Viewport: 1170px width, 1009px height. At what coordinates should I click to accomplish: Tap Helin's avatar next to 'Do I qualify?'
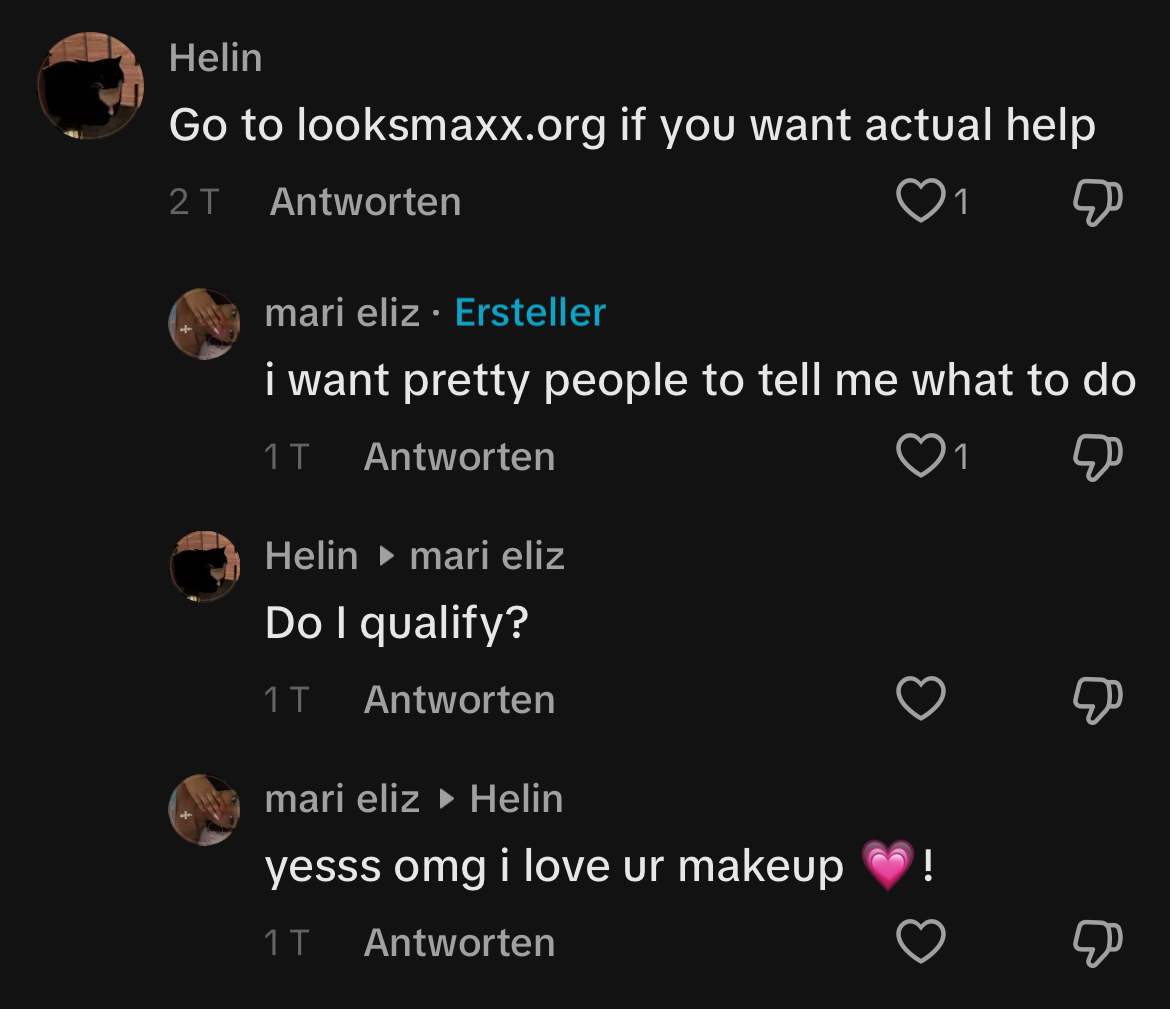(x=205, y=567)
